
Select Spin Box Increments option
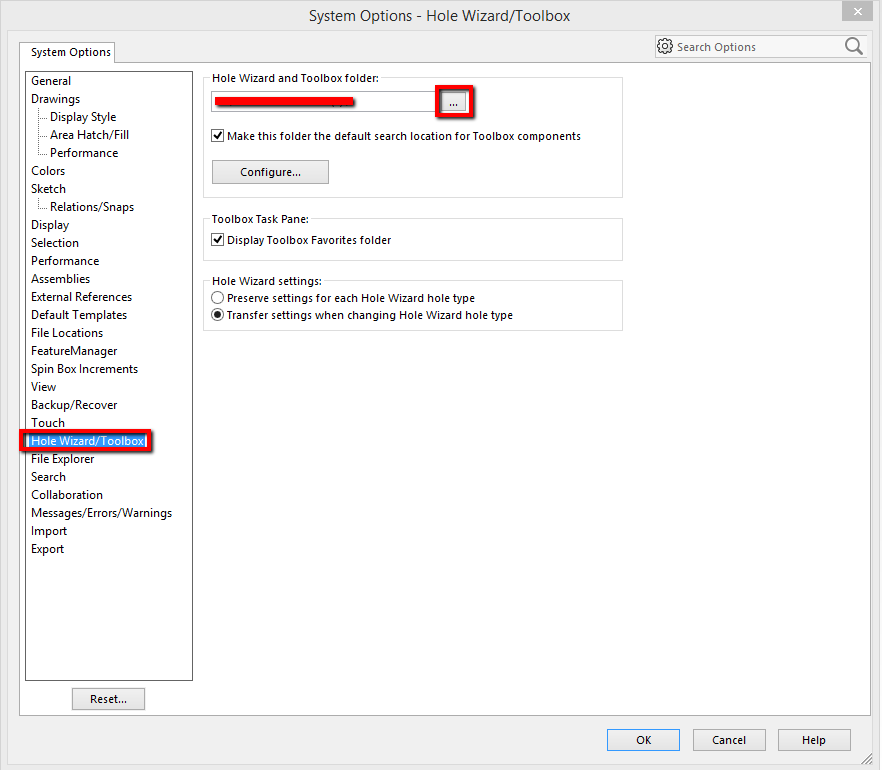coord(84,369)
